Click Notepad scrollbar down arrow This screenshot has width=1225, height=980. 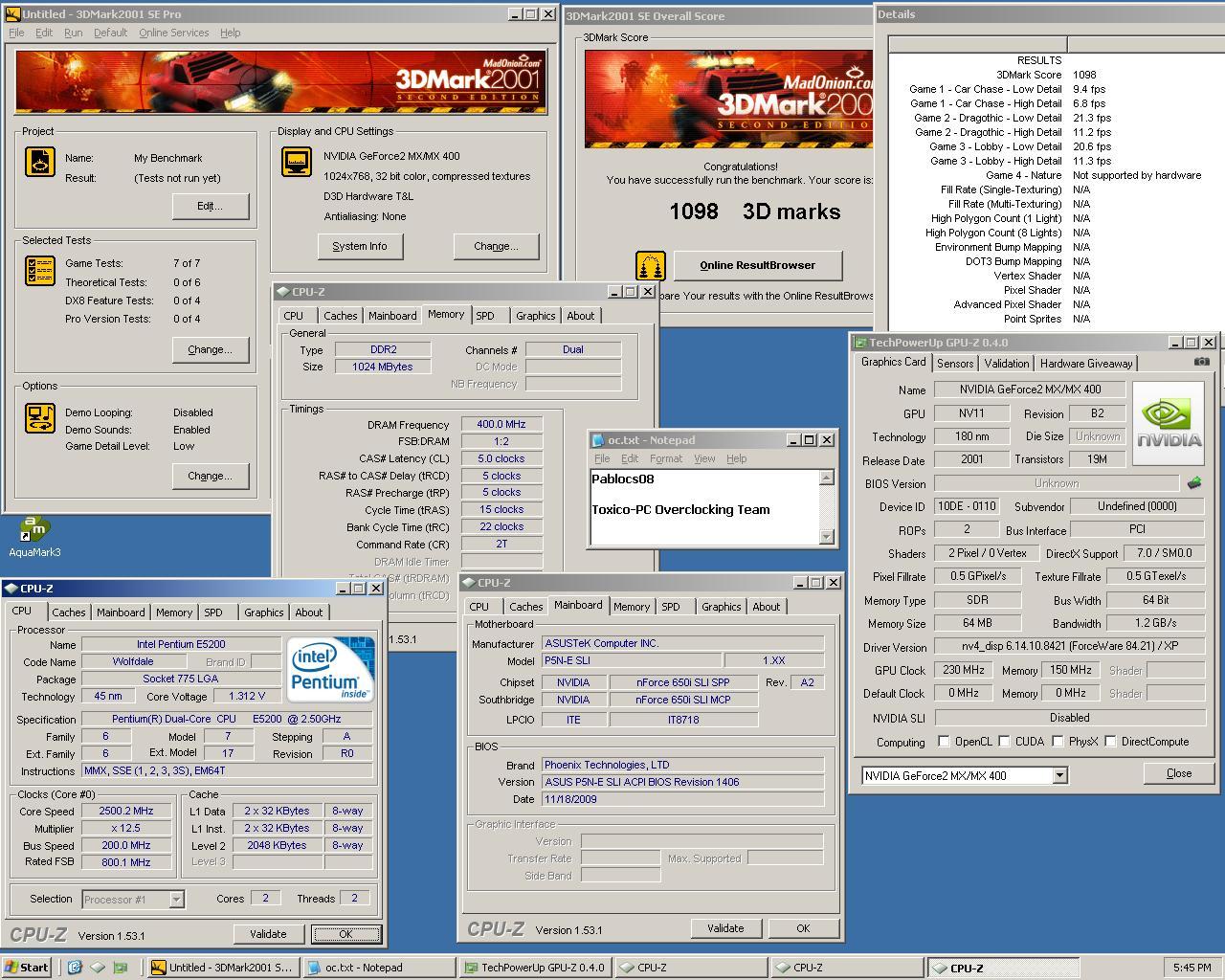pos(827,538)
